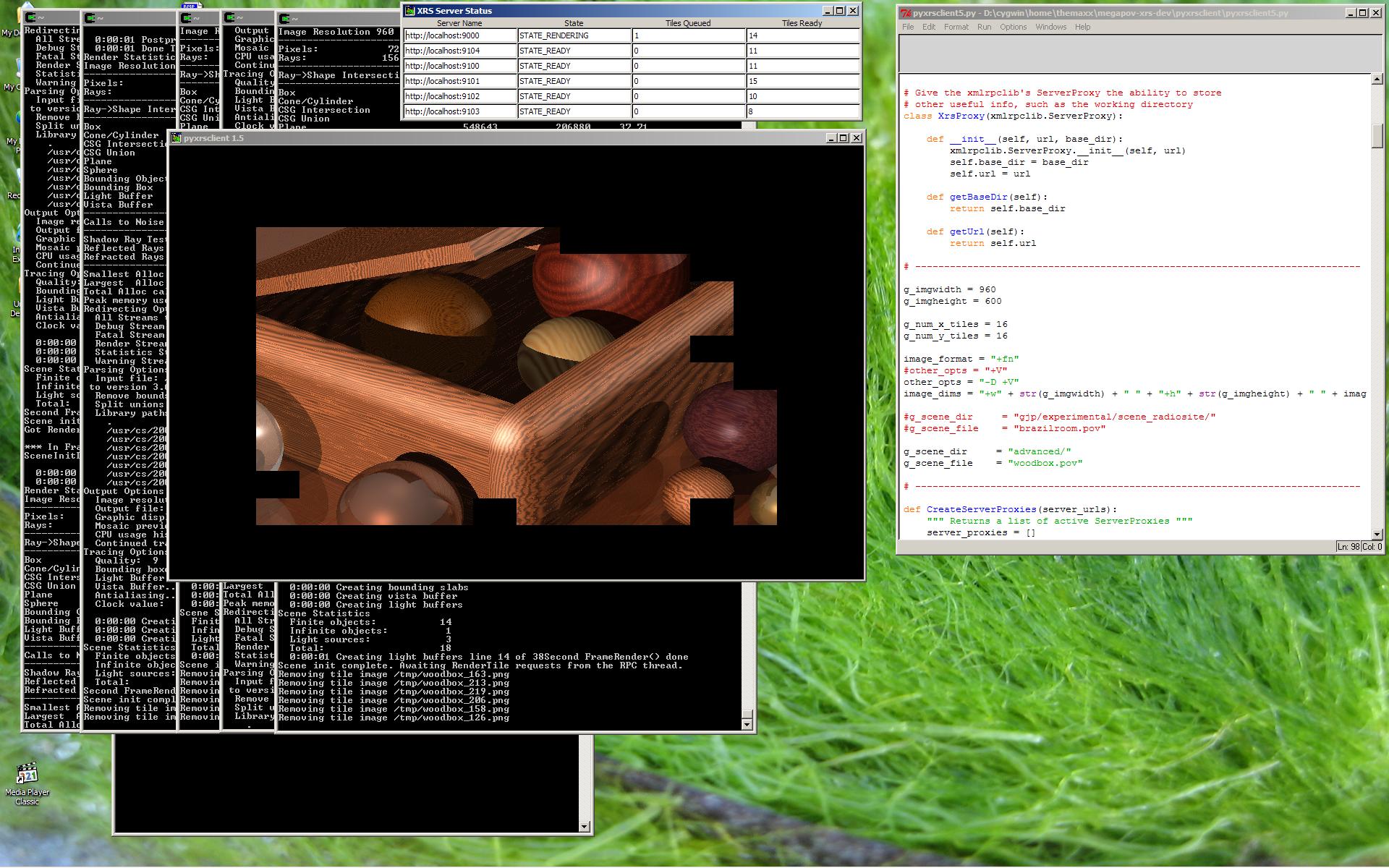Click the IDLE vertical scrollbar thumb
1389x868 pixels.
[1377, 135]
